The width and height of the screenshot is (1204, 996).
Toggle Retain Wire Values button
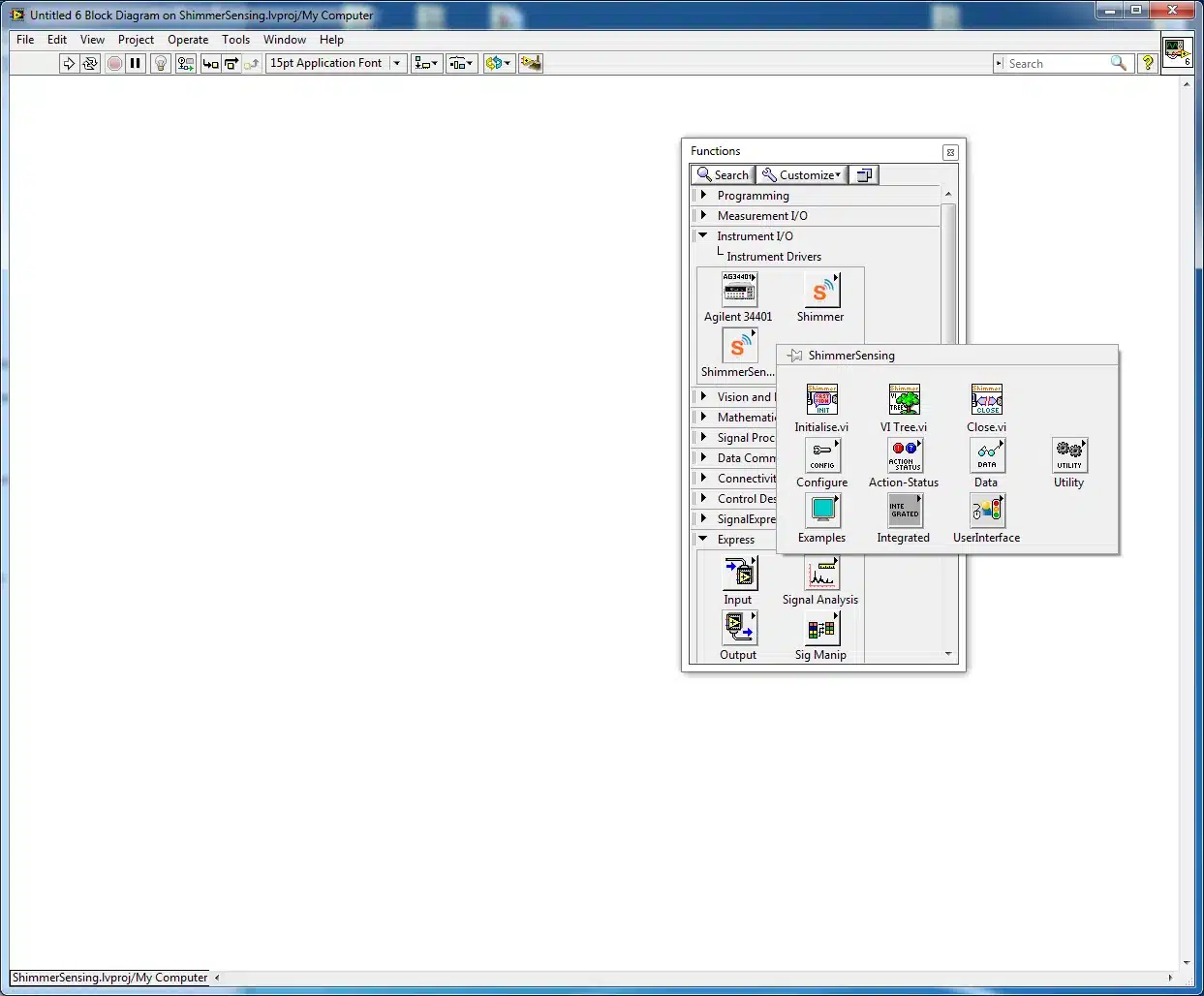pyautogui.click(x=185, y=63)
